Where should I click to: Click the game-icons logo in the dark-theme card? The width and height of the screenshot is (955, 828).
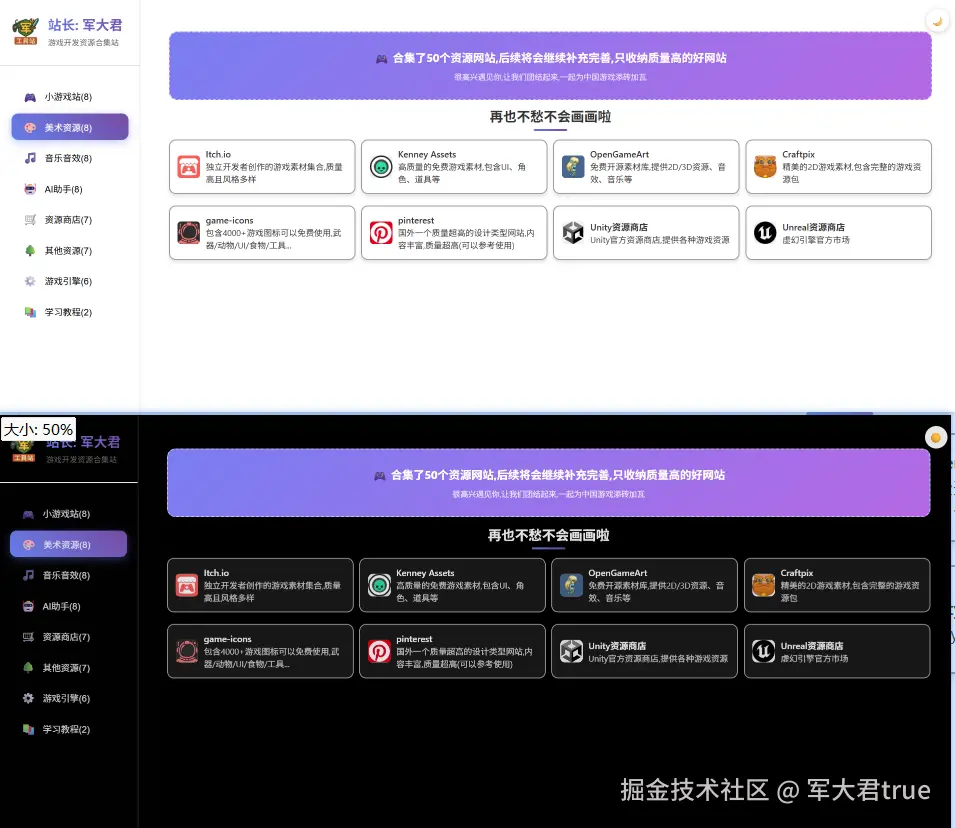(186, 651)
